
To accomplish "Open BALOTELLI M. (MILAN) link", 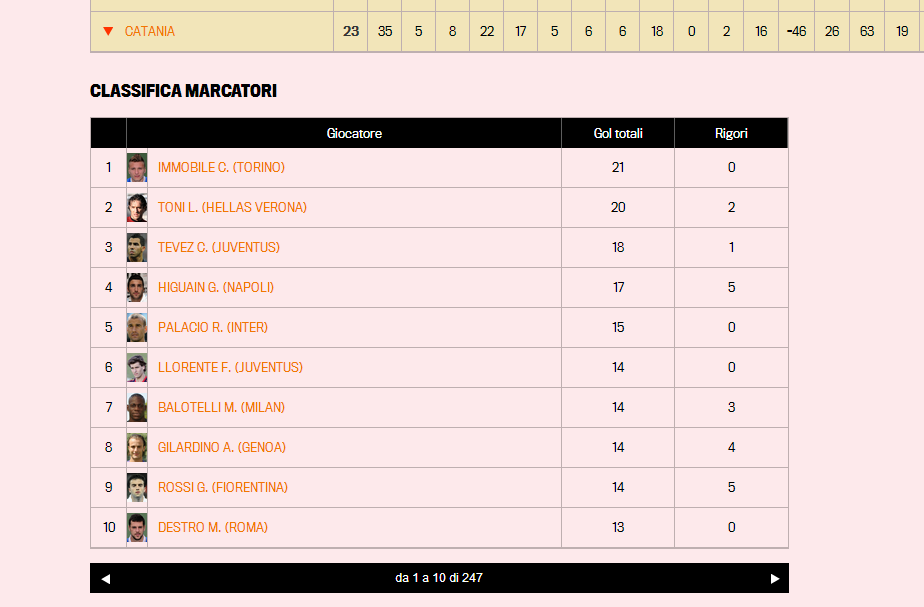I will coord(222,408).
